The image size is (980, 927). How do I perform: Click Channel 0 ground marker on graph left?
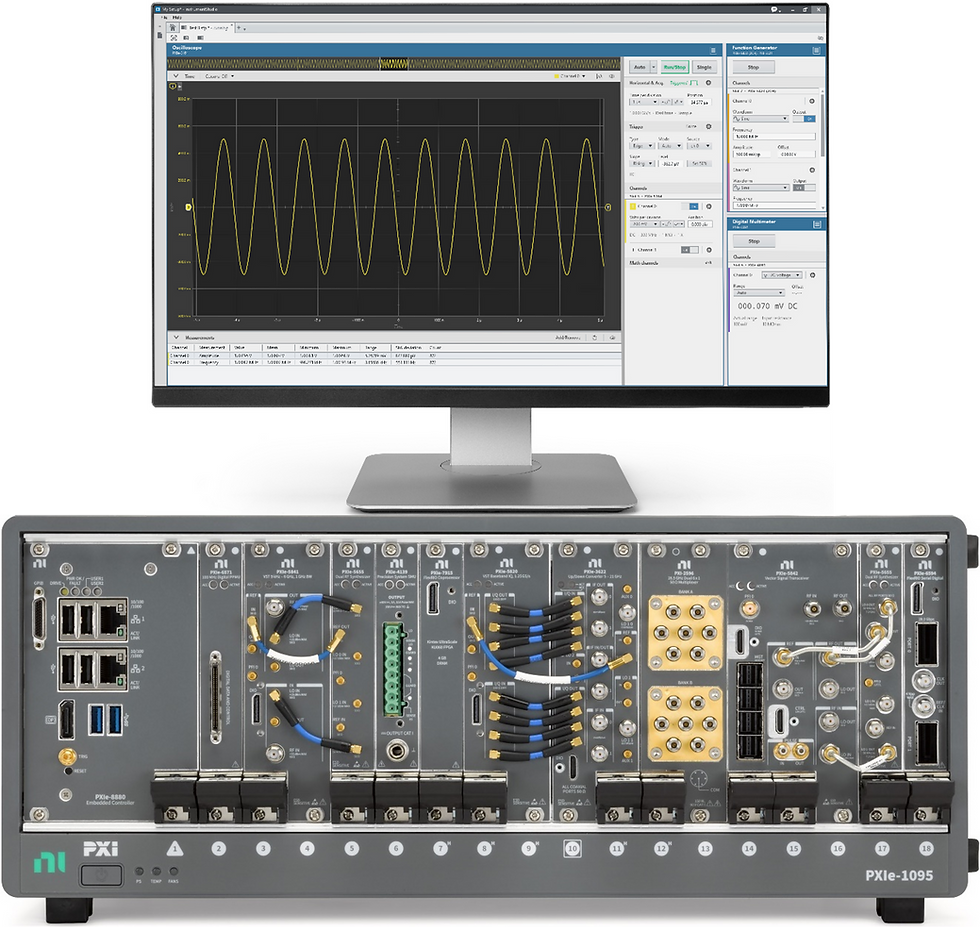(188, 207)
